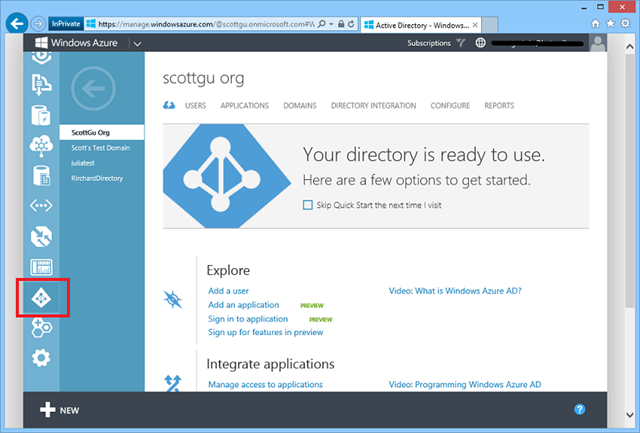Click the address bar search magnifier icon
The image size is (640, 433).
click(322, 24)
